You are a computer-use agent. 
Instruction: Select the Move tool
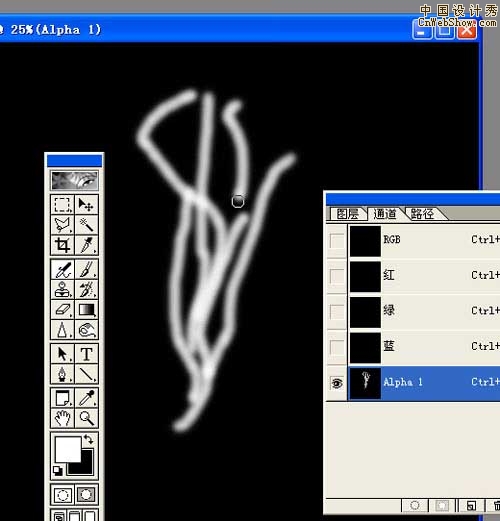click(86, 204)
